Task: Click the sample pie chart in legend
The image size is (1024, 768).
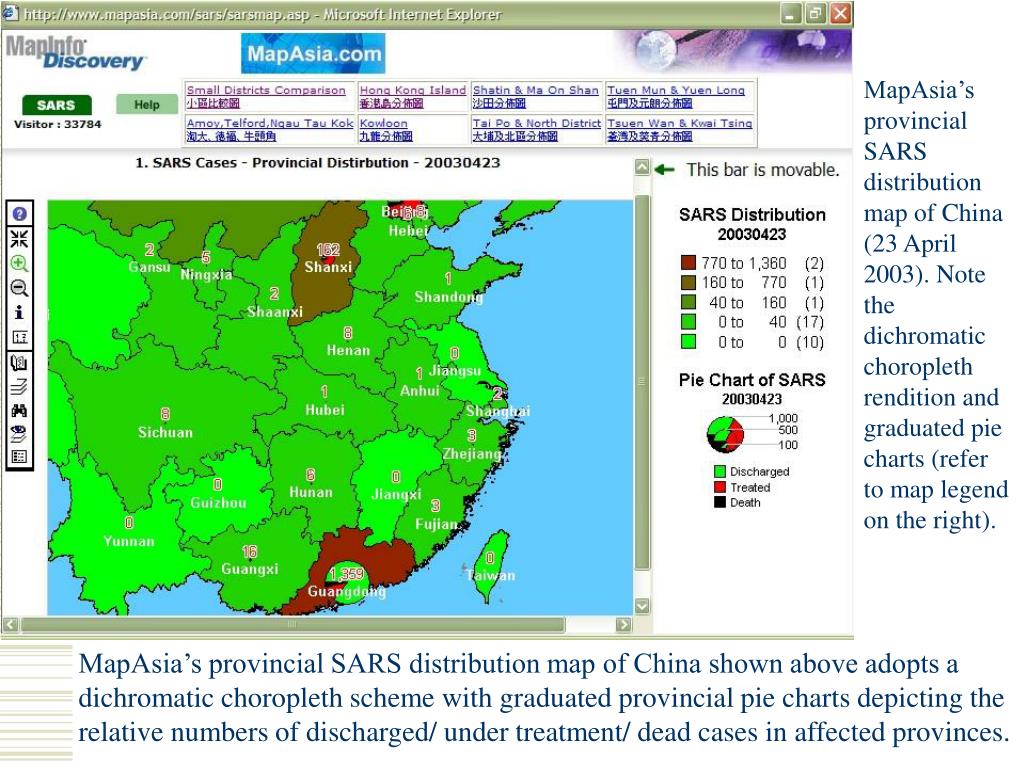Action: pos(726,434)
